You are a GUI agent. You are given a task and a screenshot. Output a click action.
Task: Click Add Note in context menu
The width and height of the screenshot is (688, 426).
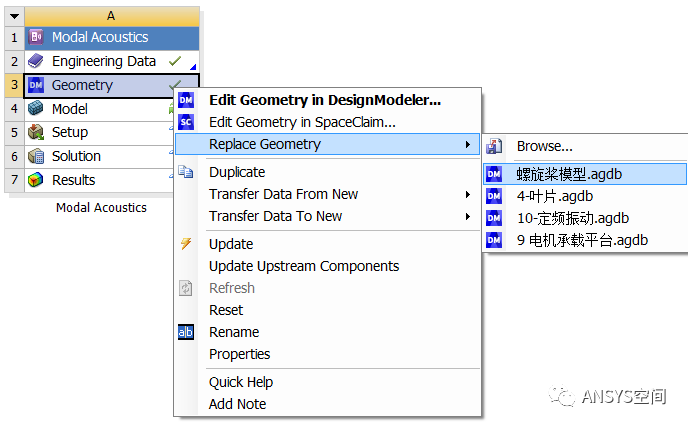(237, 404)
